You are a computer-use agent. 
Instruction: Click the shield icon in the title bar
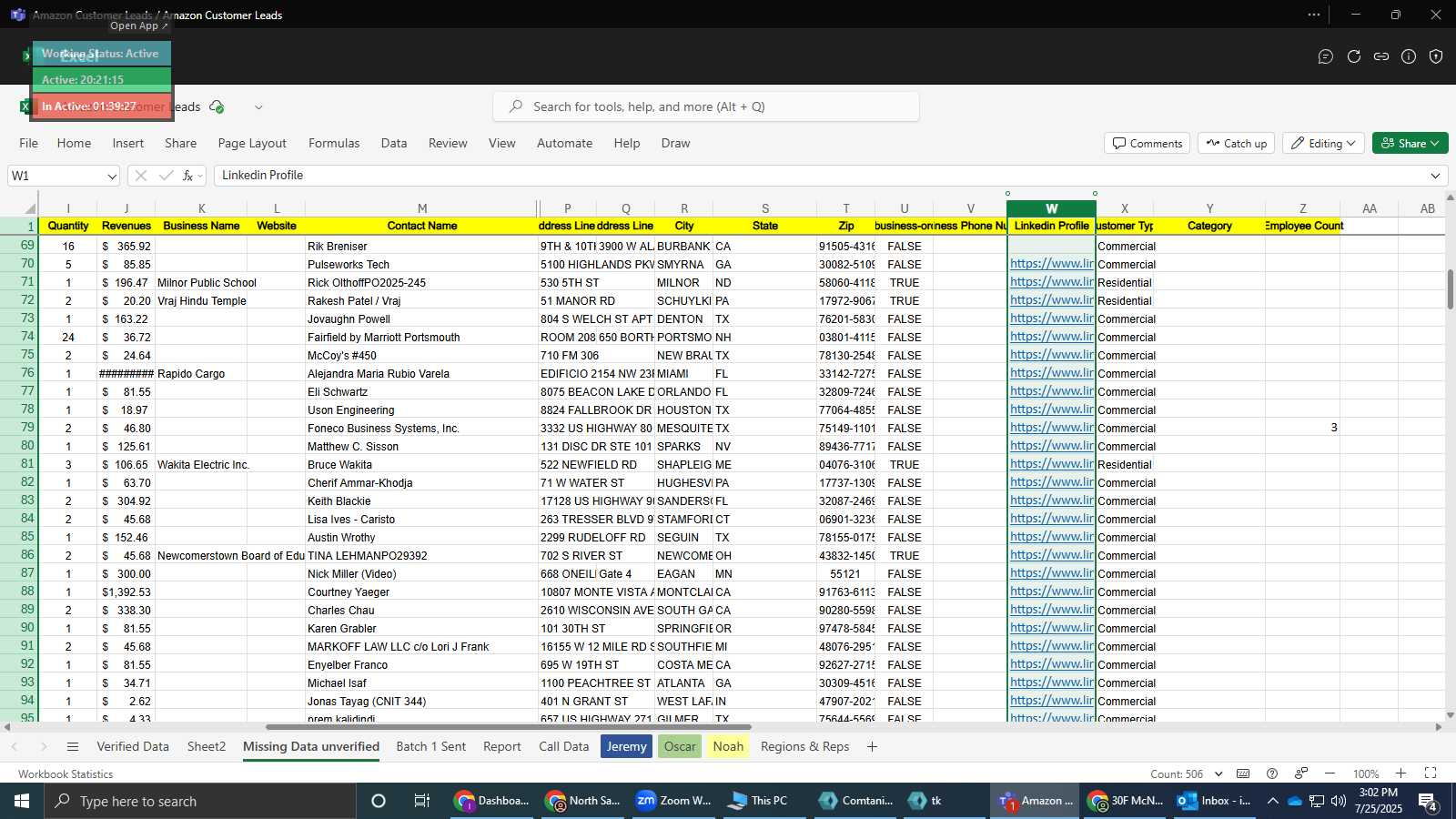coord(1436,56)
